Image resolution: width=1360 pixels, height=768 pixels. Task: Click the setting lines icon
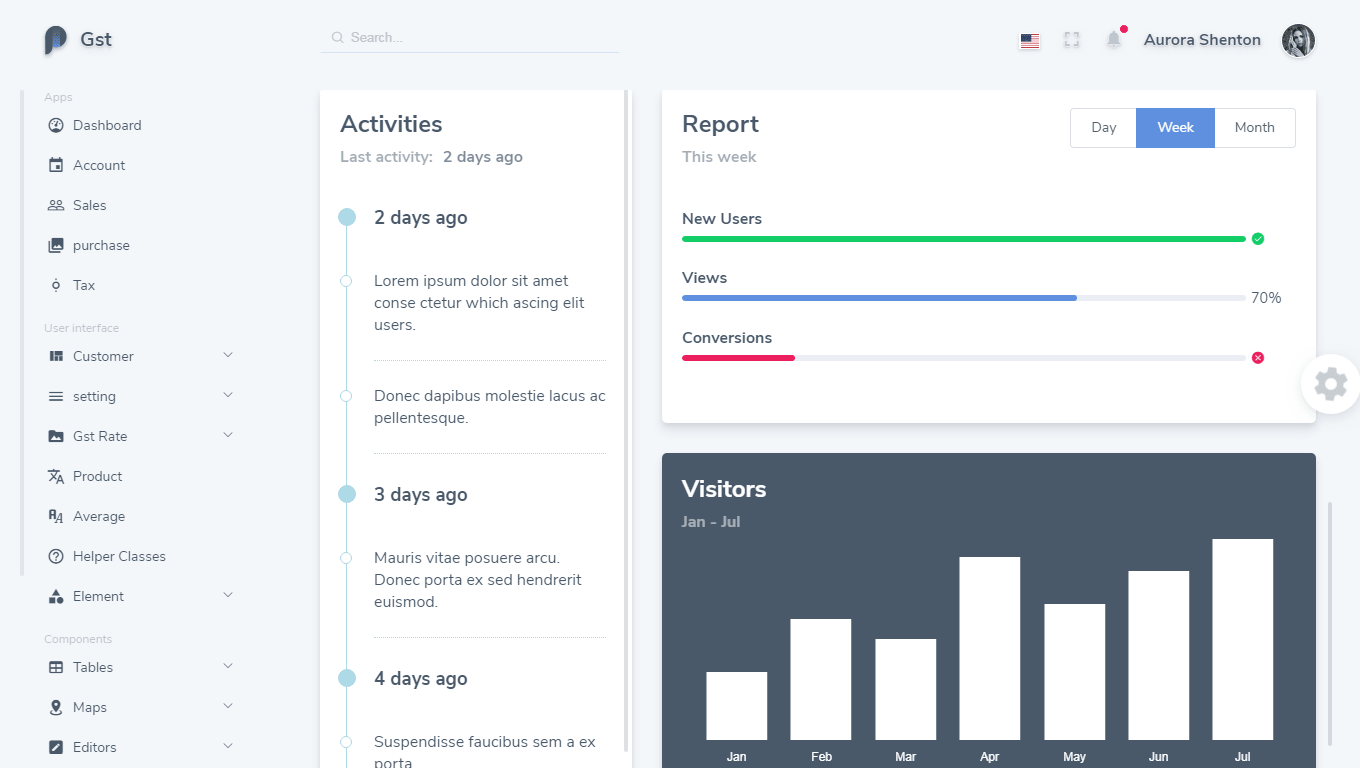56,396
